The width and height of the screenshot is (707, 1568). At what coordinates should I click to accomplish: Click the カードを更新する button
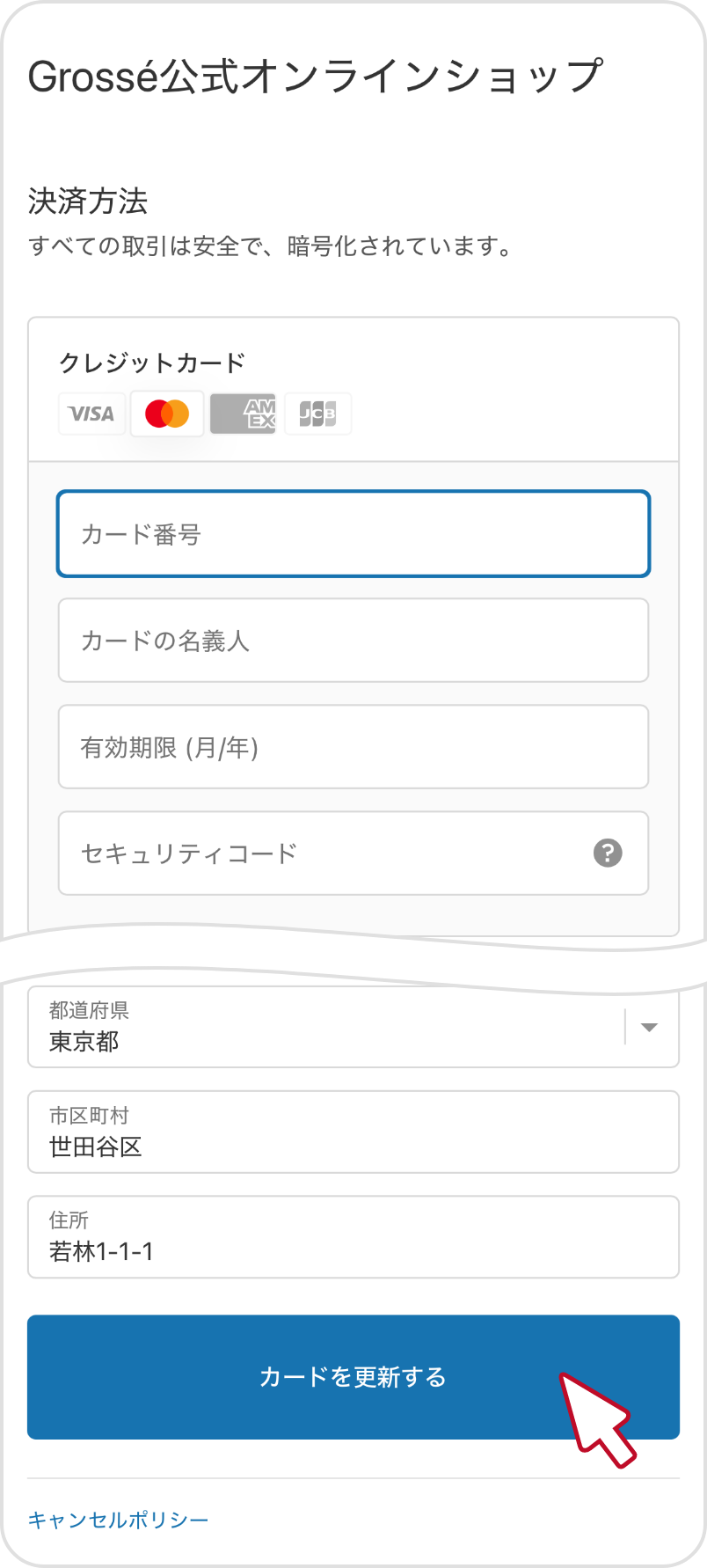tap(353, 1377)
